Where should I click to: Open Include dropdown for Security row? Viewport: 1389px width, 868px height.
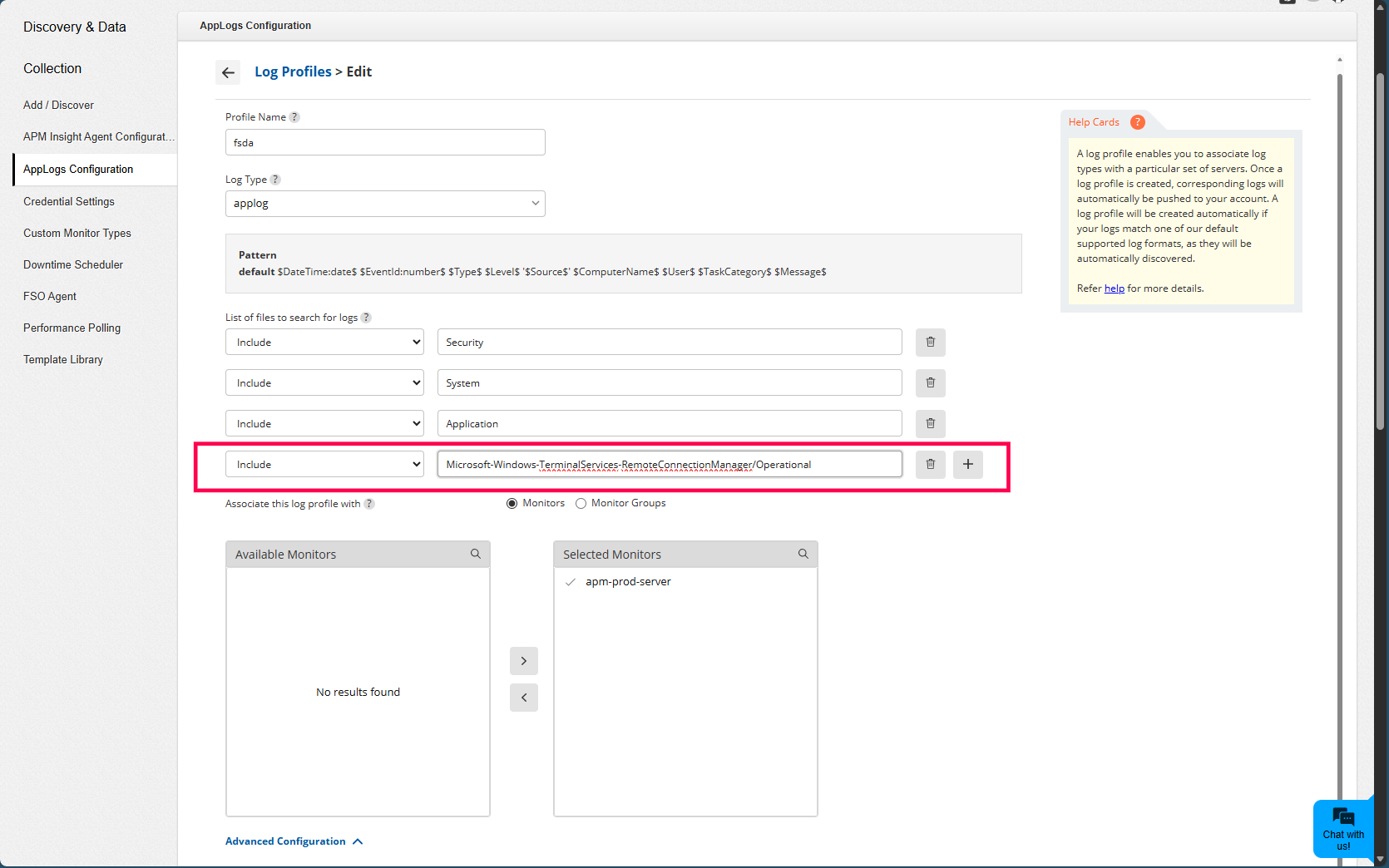[324, 343]
